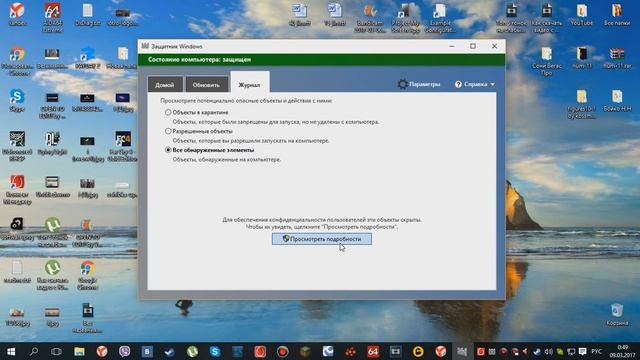The height and width of the screenshot is (360, 640).
Task: Select Skype desktop shortcut
Action: 17,100
